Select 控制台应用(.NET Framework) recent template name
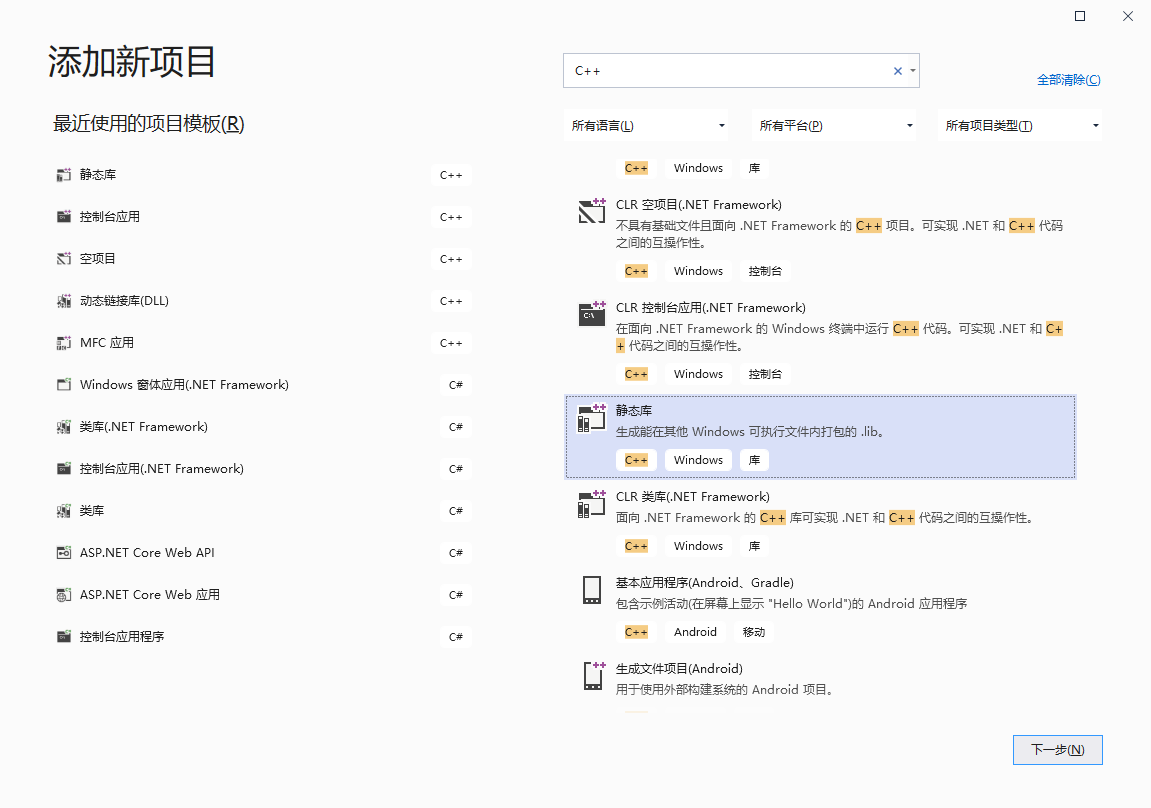Viewport: 1151px width, 808px height. 161,468
